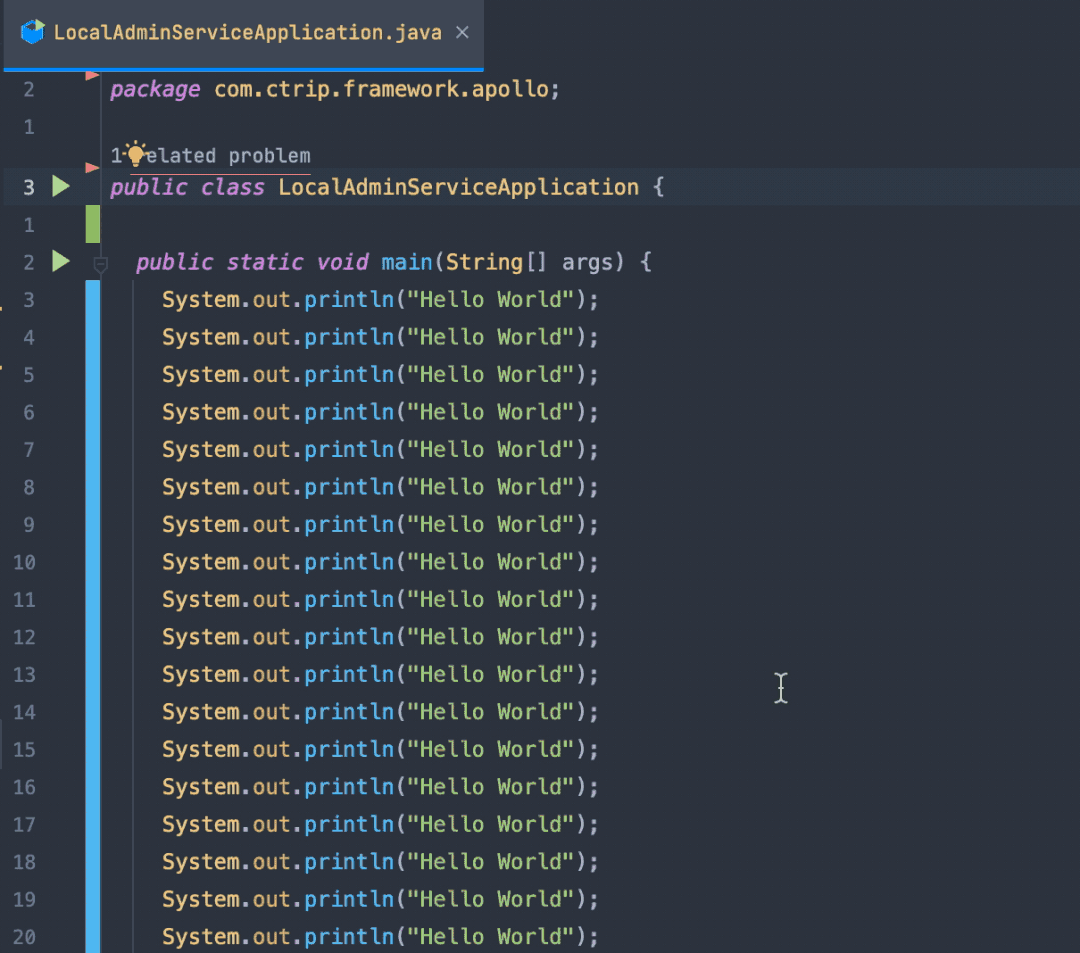This screenshot has width=1080, height=953.
Task: Close the LocalAdminServiceApplication.java tab
Action: pos(461,31)
